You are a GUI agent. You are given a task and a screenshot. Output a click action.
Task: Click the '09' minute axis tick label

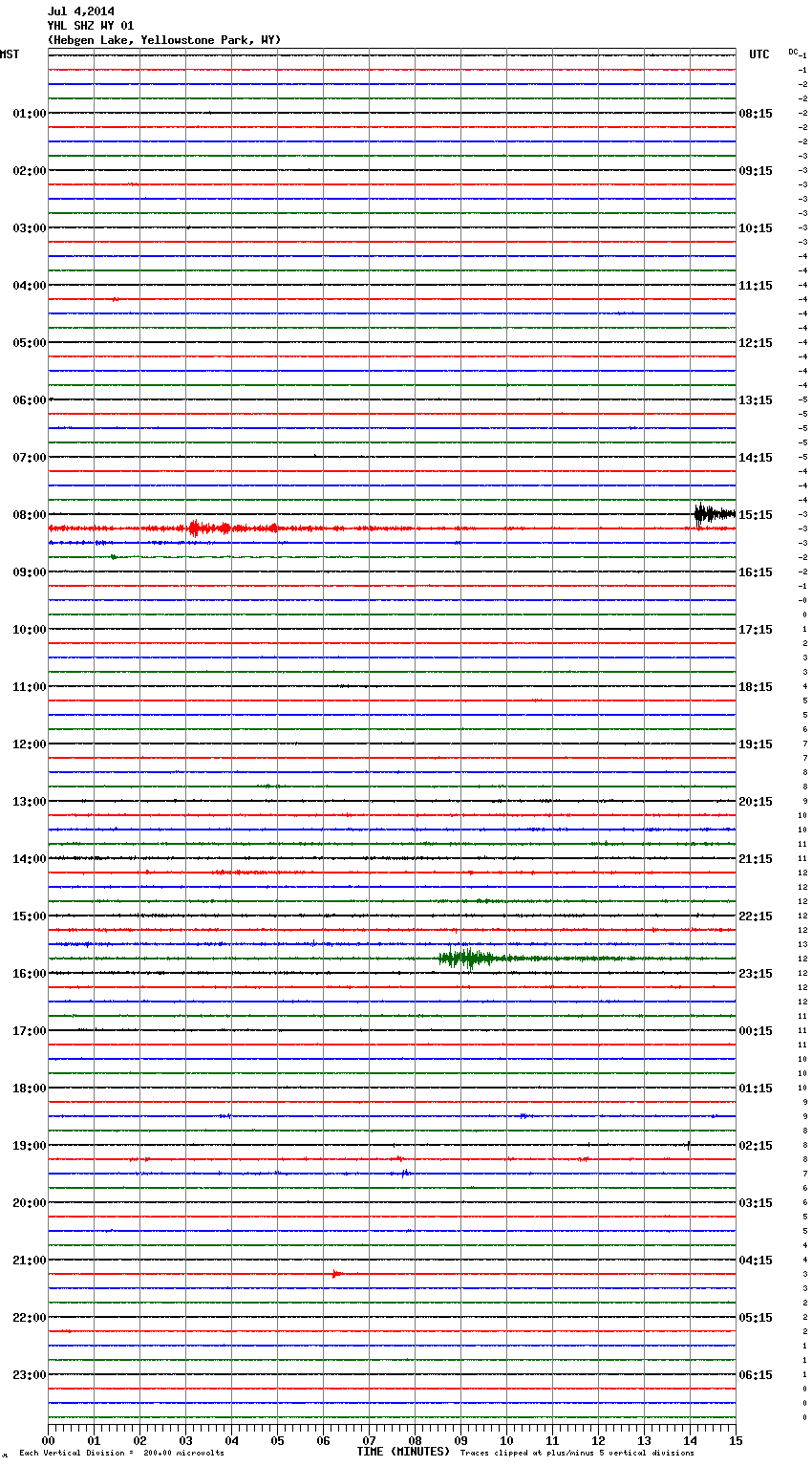point(460,1440)
